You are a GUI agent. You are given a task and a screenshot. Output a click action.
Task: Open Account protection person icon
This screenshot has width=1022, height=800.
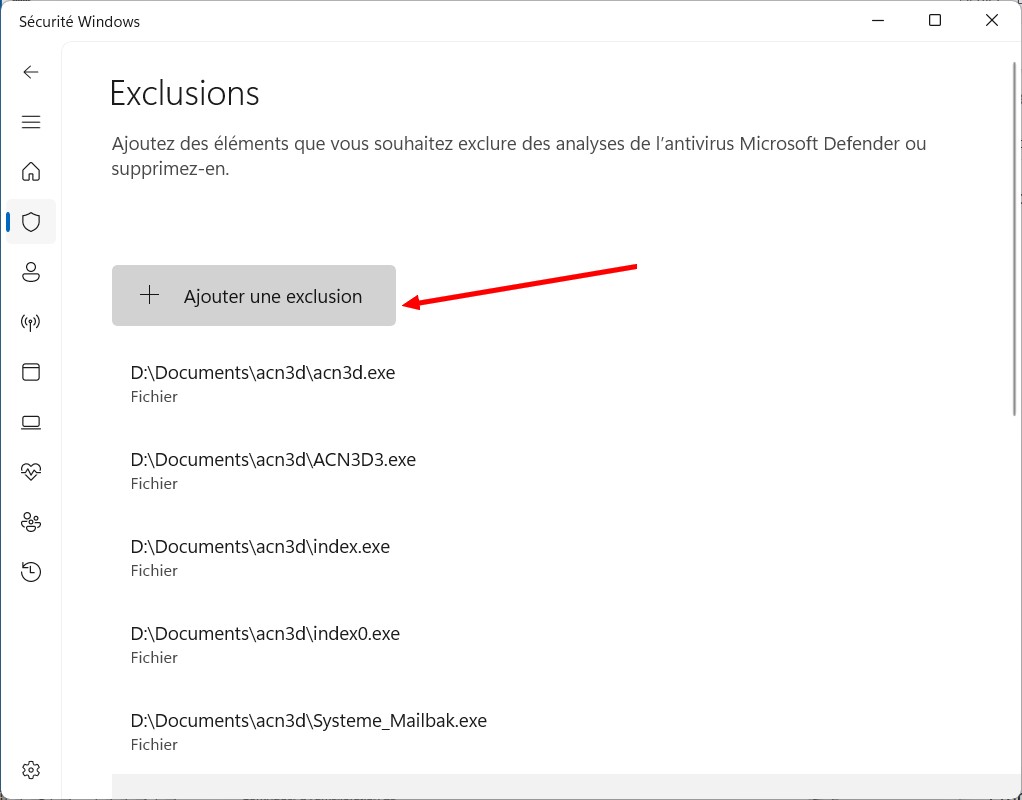click(x=31, y=272)
